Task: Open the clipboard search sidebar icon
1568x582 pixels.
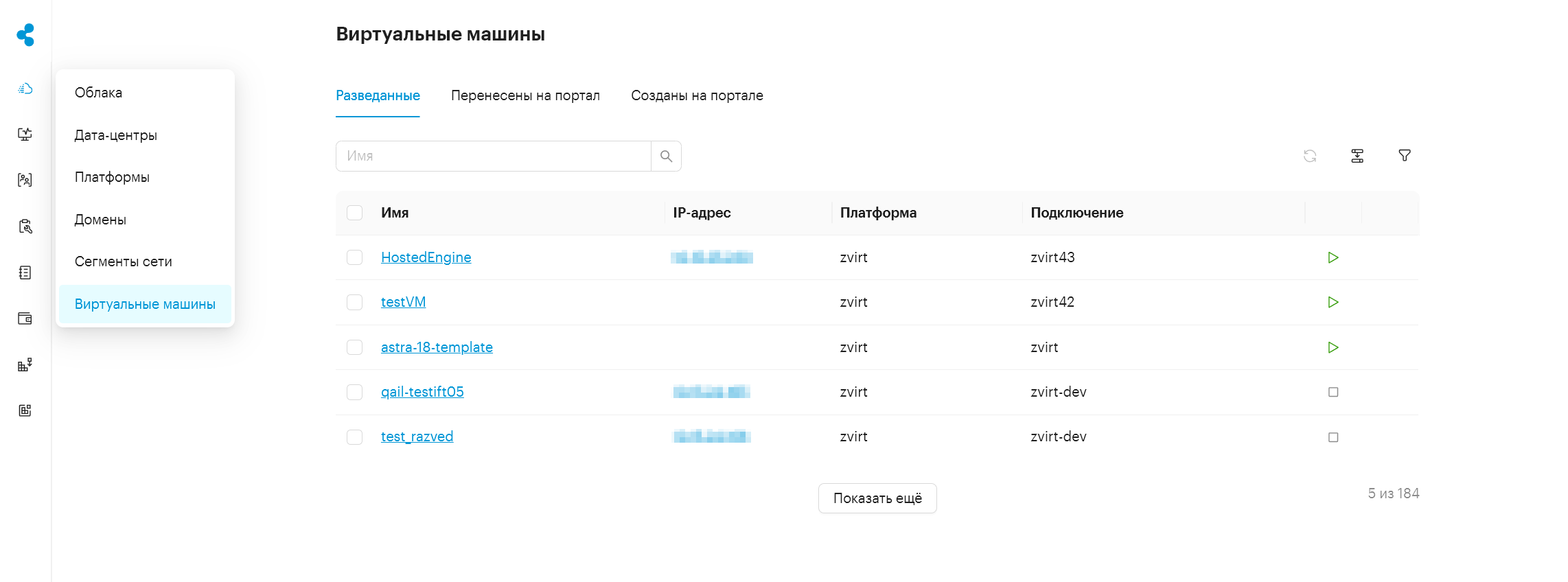Action: pyautogui.click(x=25, y=226)
